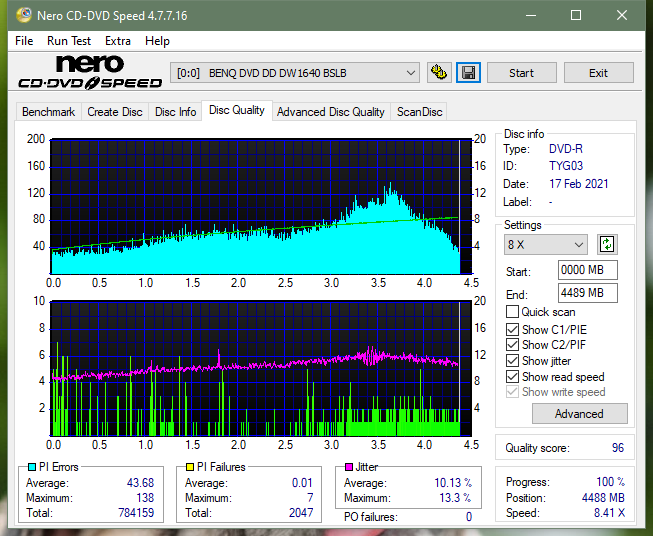
Task: Open the drive options tools icon
Action: [439, 73]
